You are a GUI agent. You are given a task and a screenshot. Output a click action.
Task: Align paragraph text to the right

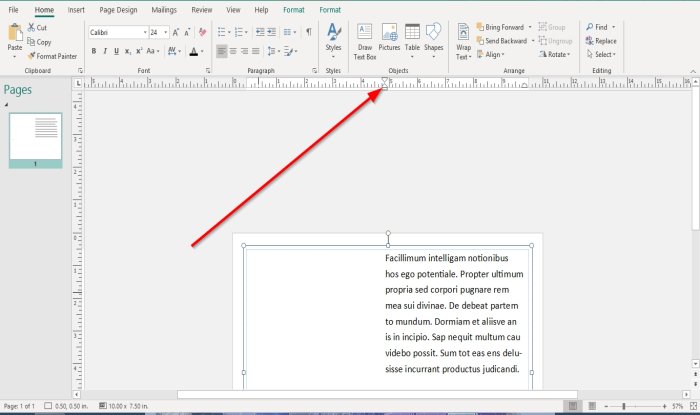245,51
